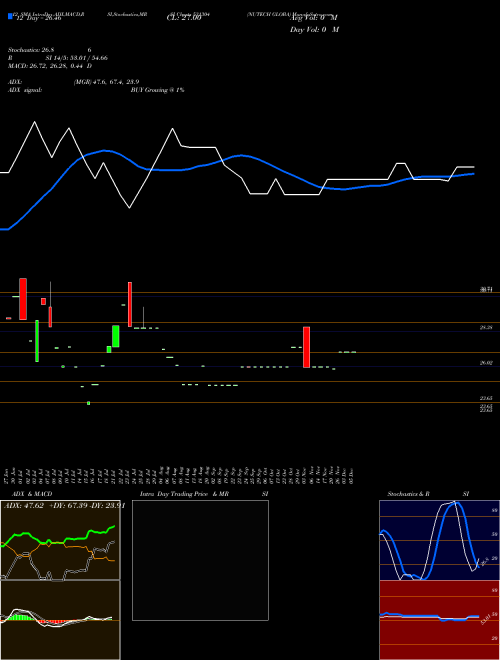
Task: Select the '28.28' price level label
Action: click(486, 327)
